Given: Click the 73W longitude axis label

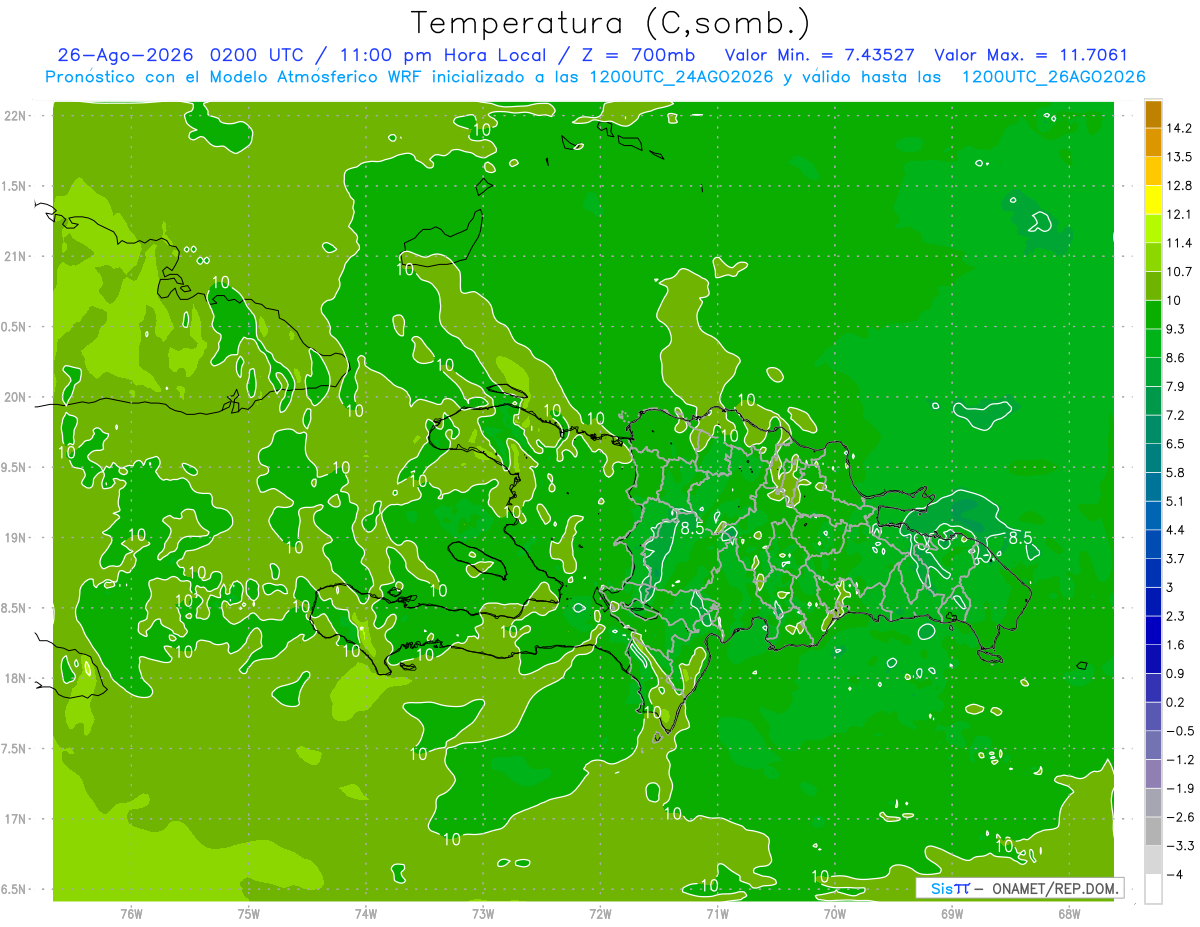Looking at the screenshot, I should tap(483, 913).
